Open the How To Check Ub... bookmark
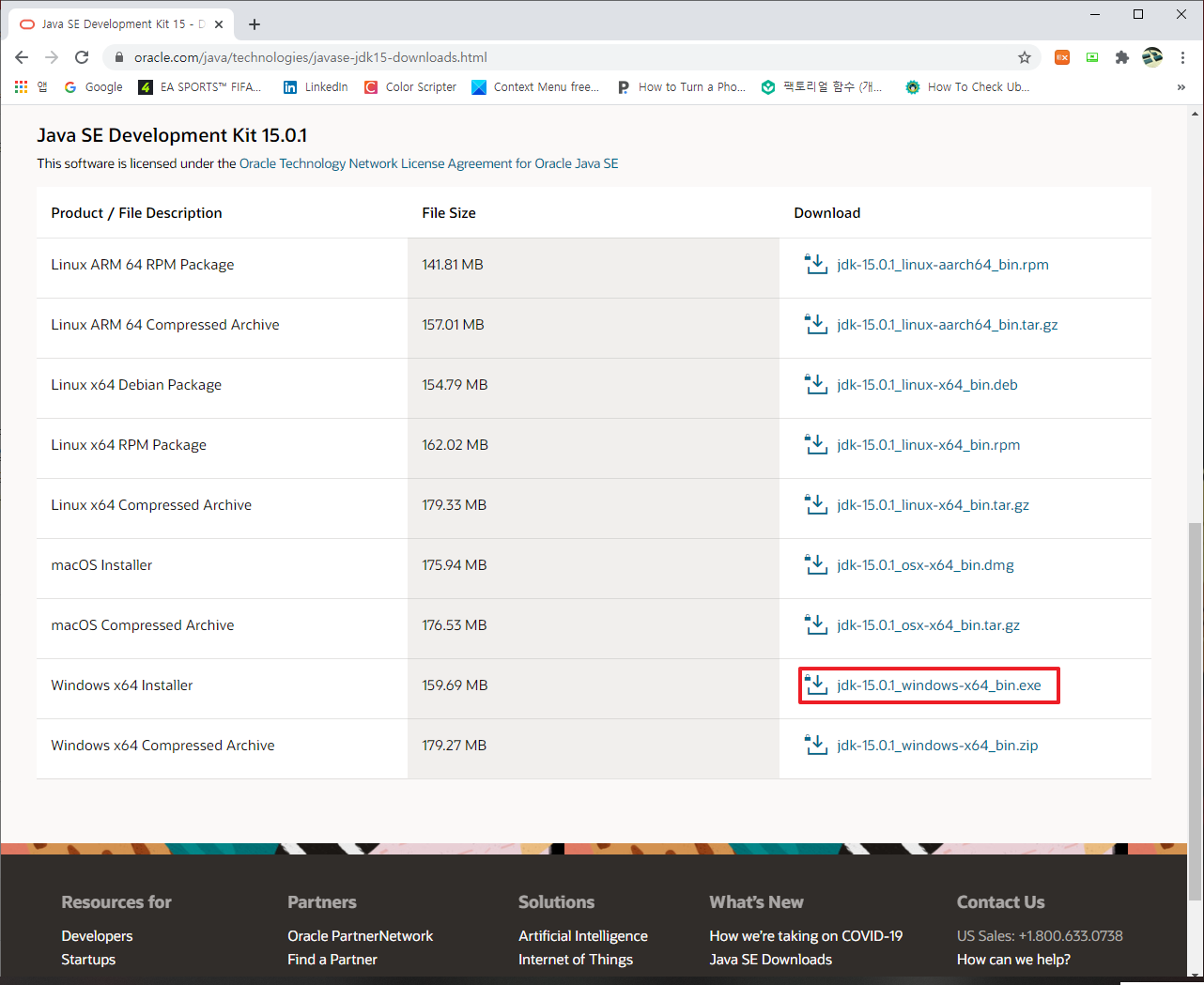Viewport: 1204px width, 985px height. click(967, 86)
